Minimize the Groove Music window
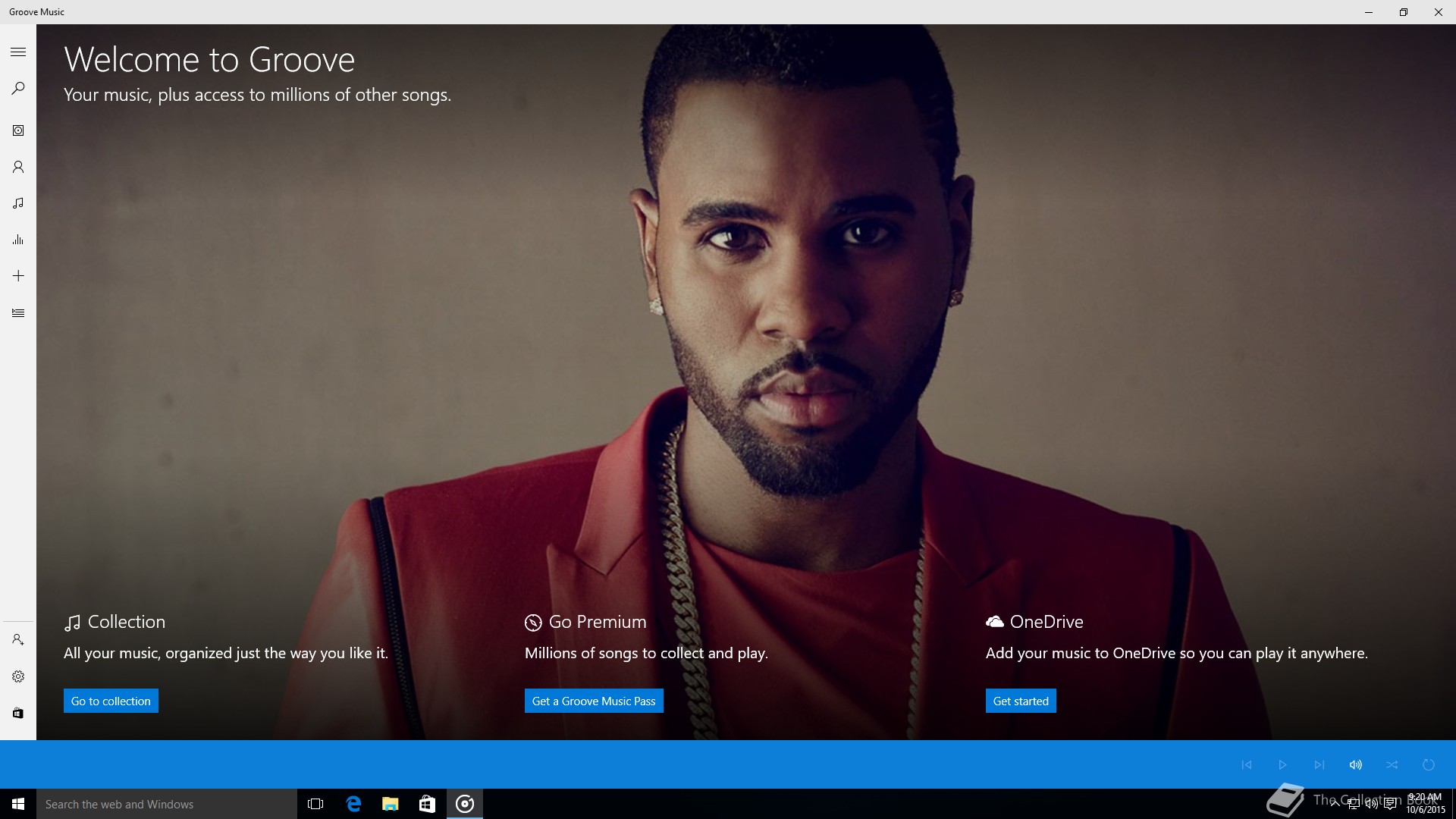The height and width of the screenshot is (819, 1456). tap(1369, 12)
